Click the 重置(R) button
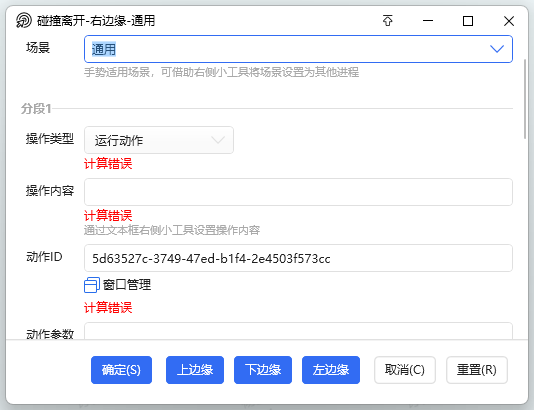534x410 pixels. coord(477,370)
